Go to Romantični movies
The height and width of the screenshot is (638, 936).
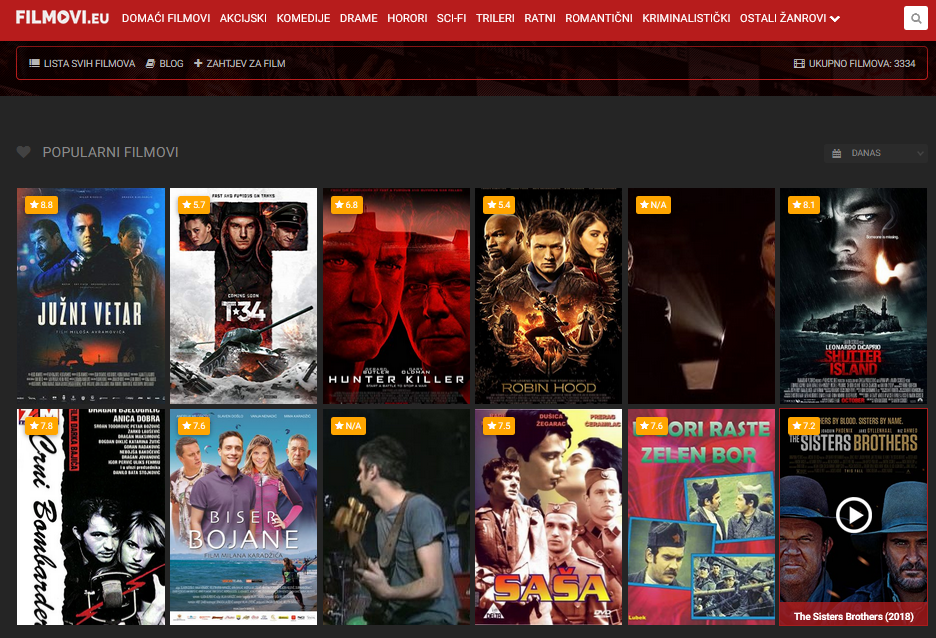(x=599, y=19)
